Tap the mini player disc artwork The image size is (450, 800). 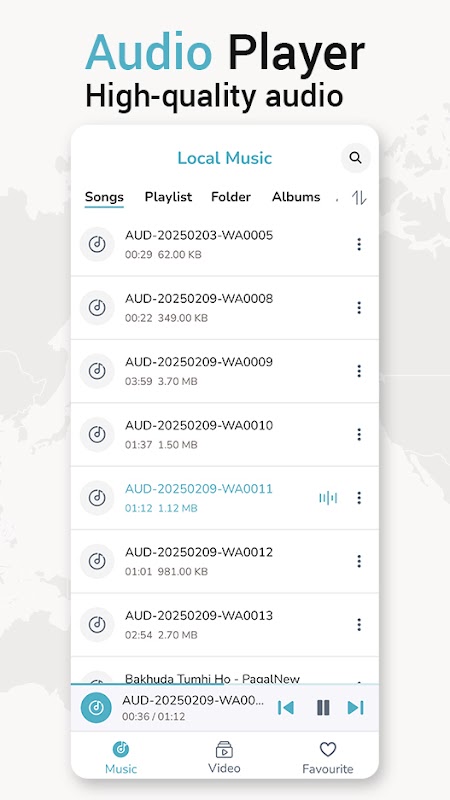[96, 708]
